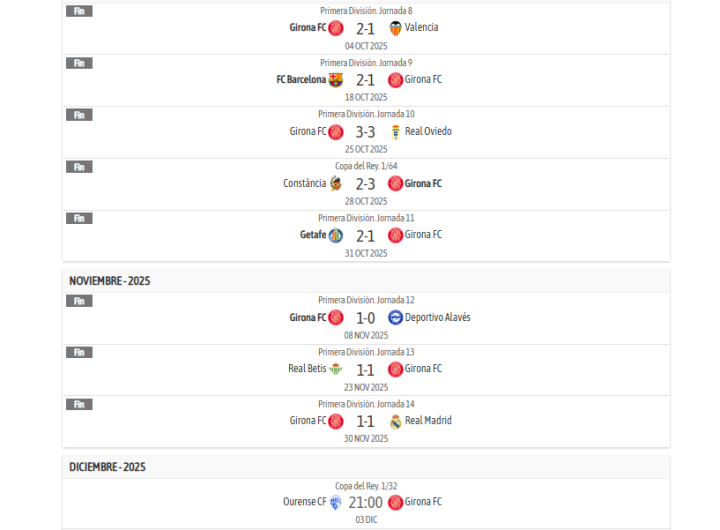Click the DICIEMBRE - 2025 section header
Viewport: 720px width, 530px height.
pyautogui.click(x=107, y=467)
